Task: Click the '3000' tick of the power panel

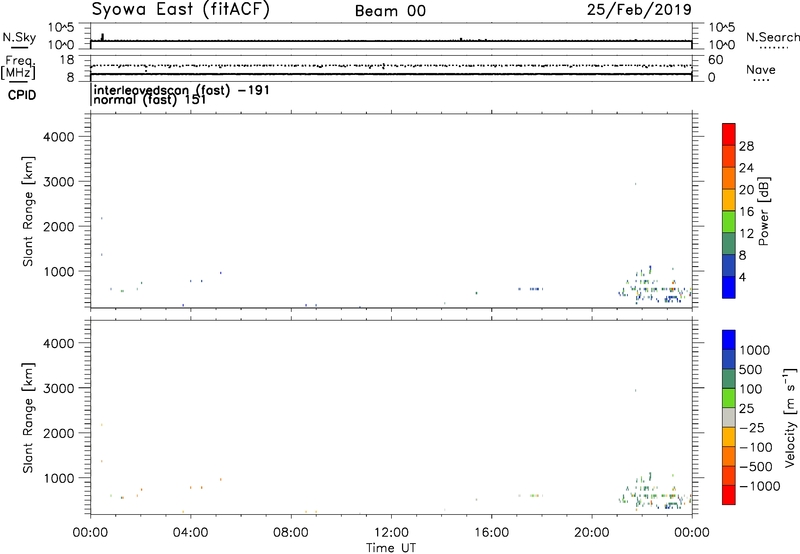Action: click(x=59, y=182)
